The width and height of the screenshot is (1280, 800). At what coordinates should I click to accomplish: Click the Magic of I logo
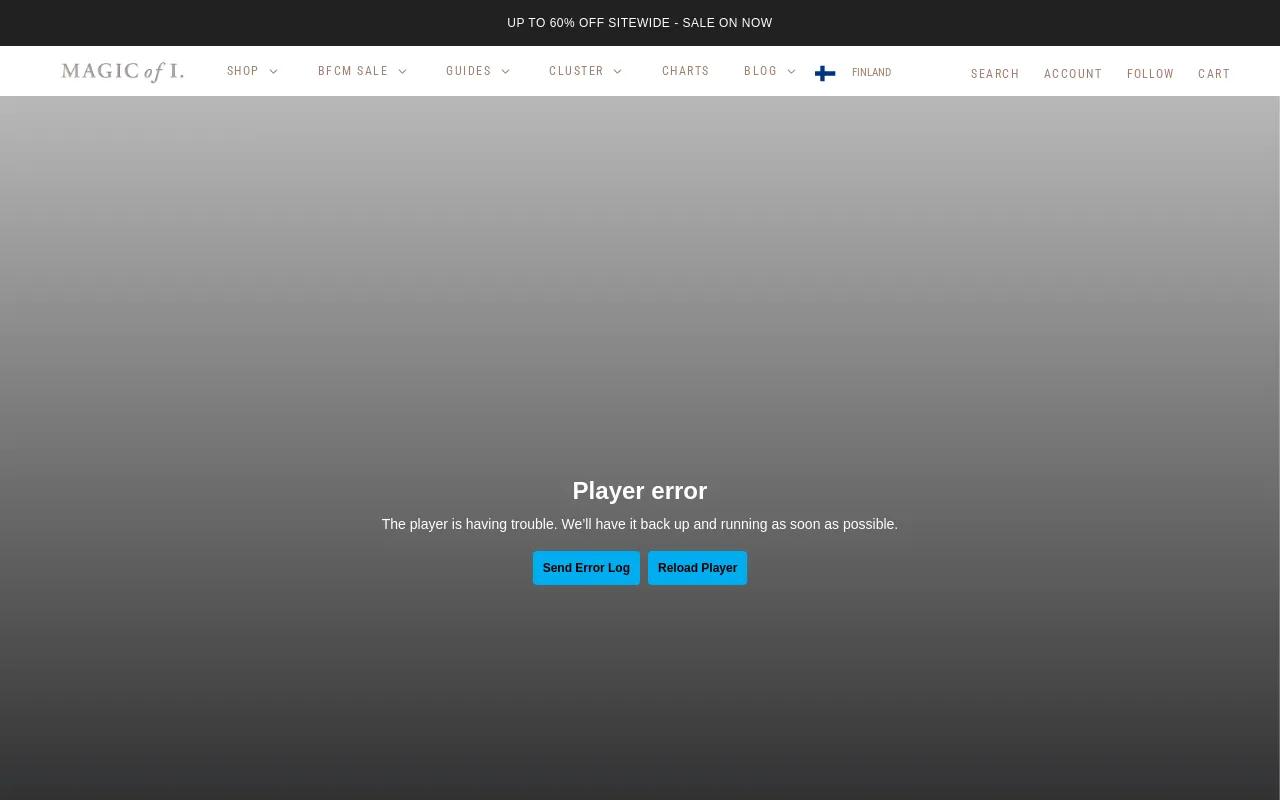(122, 71)
